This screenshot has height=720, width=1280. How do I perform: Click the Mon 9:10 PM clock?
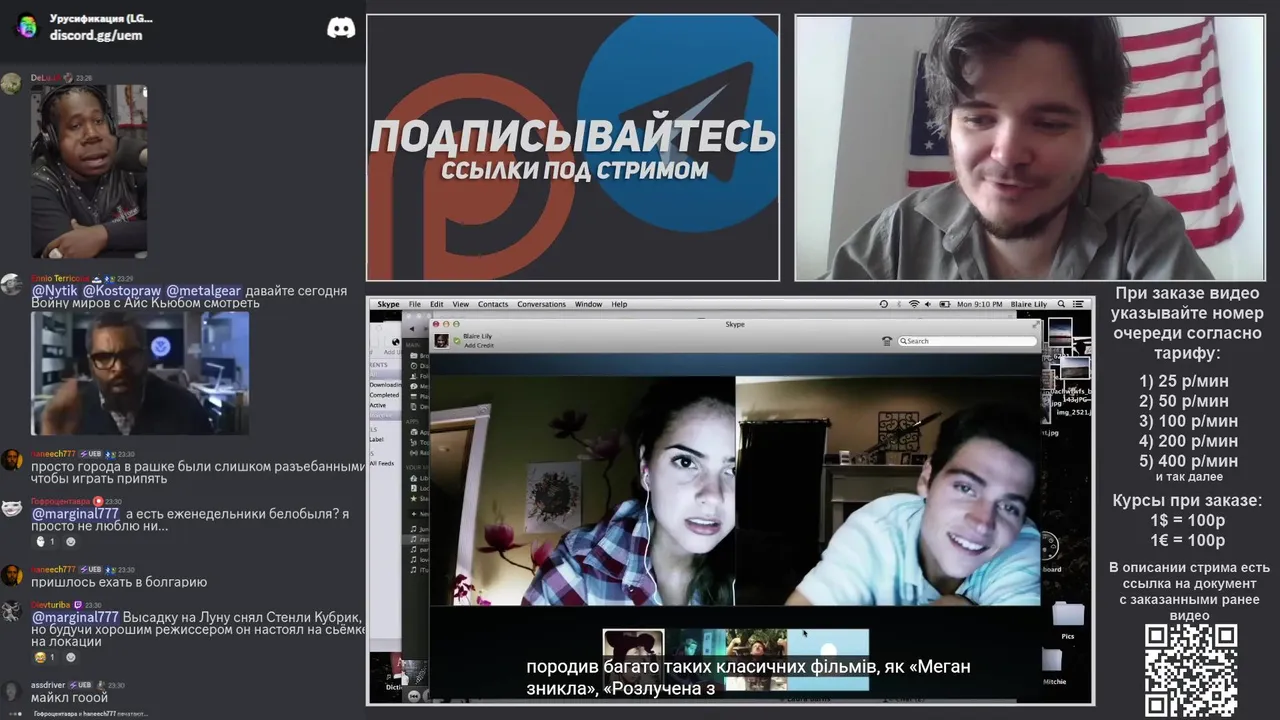(980, 304)
